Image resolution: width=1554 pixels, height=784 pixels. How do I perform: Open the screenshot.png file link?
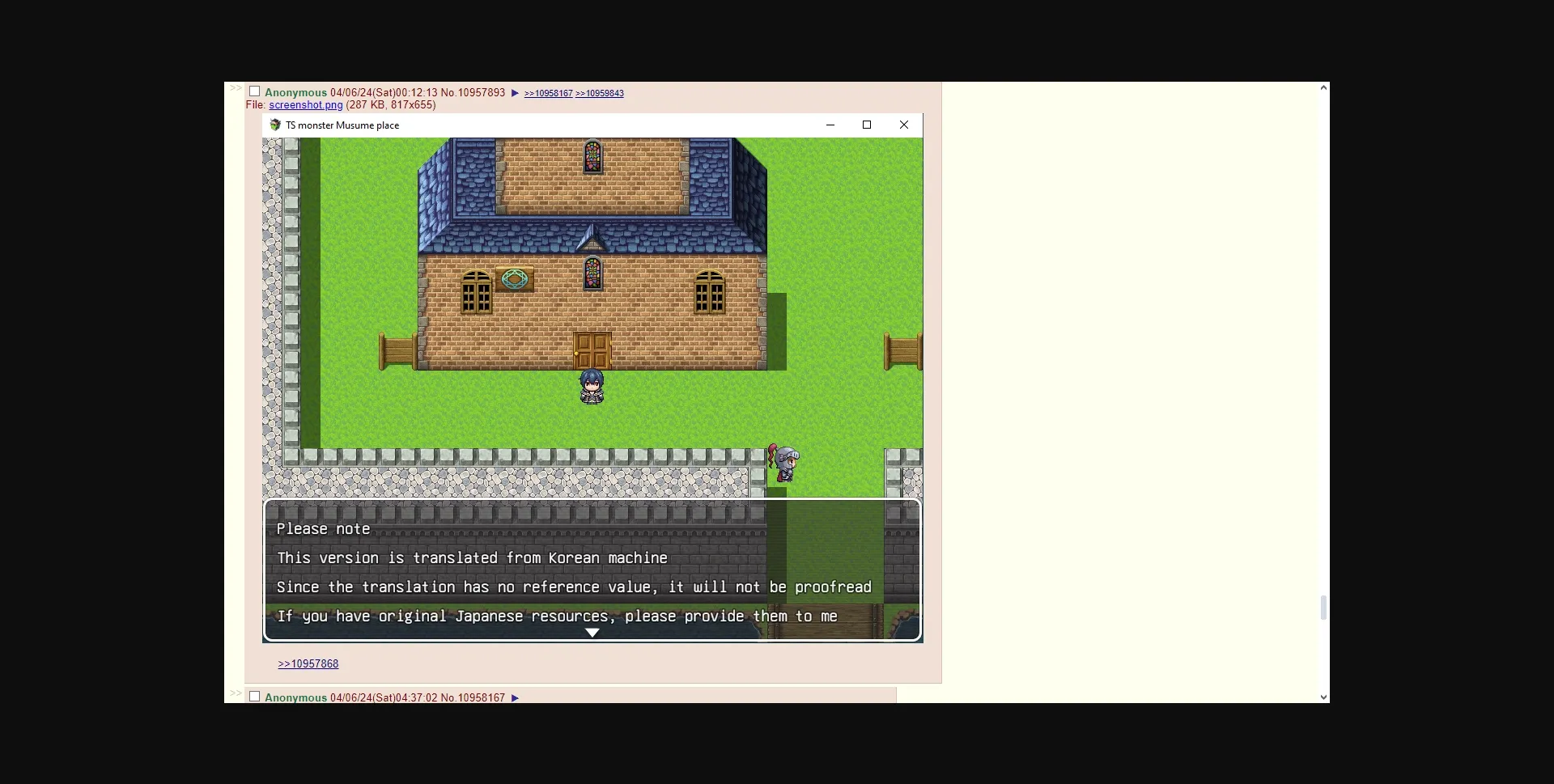coord(305,105)
